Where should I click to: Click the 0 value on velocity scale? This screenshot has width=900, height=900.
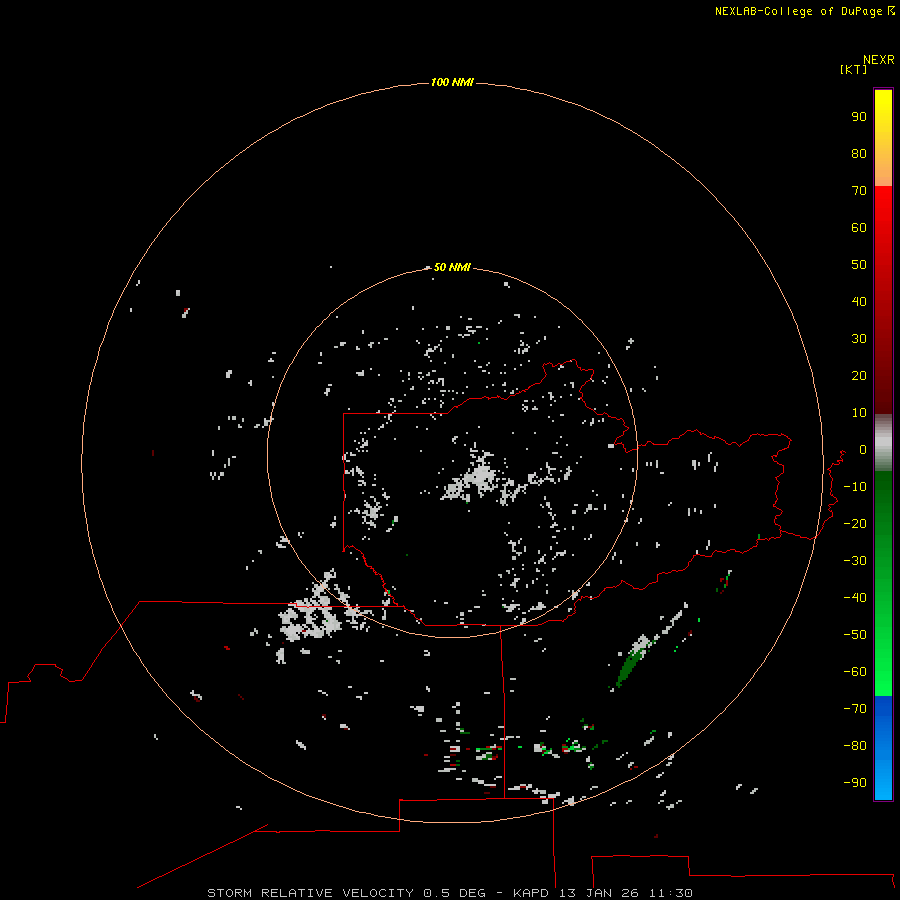coord(863,449)
